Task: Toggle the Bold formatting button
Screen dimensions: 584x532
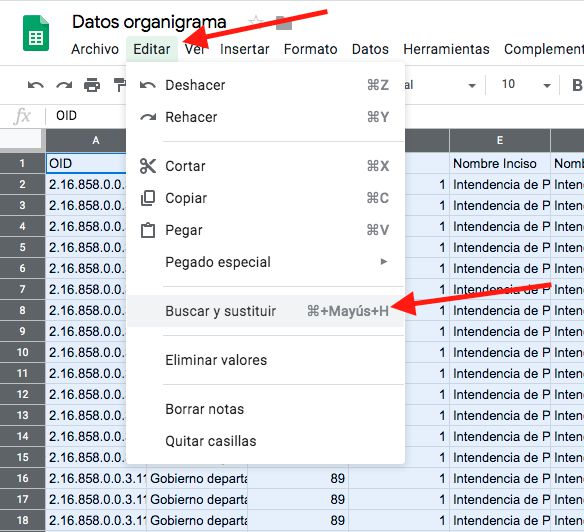Action: (x=577, y=85)
